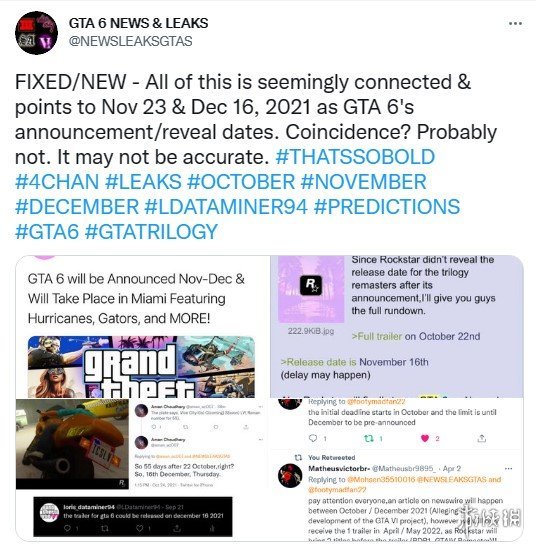
Task: Open the Grand Theft artwork image
Action: click(141, 367)
